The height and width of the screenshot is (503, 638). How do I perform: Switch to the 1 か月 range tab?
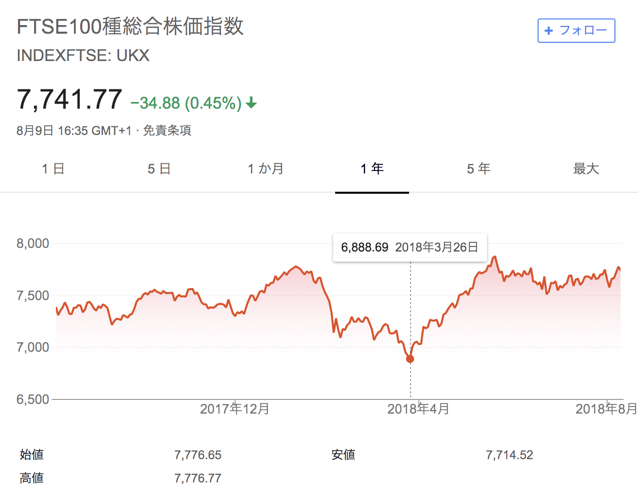point(266,168)
